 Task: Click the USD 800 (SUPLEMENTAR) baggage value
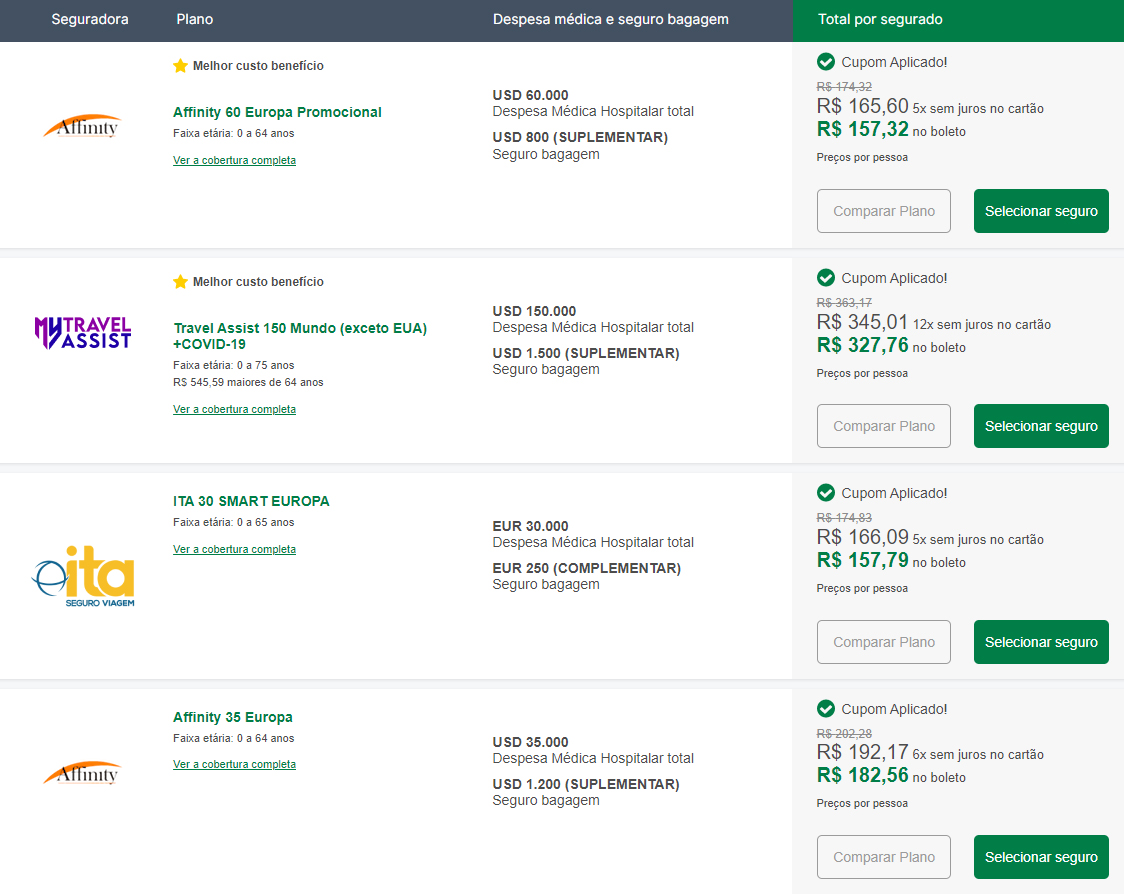click(x=580, y=137)
